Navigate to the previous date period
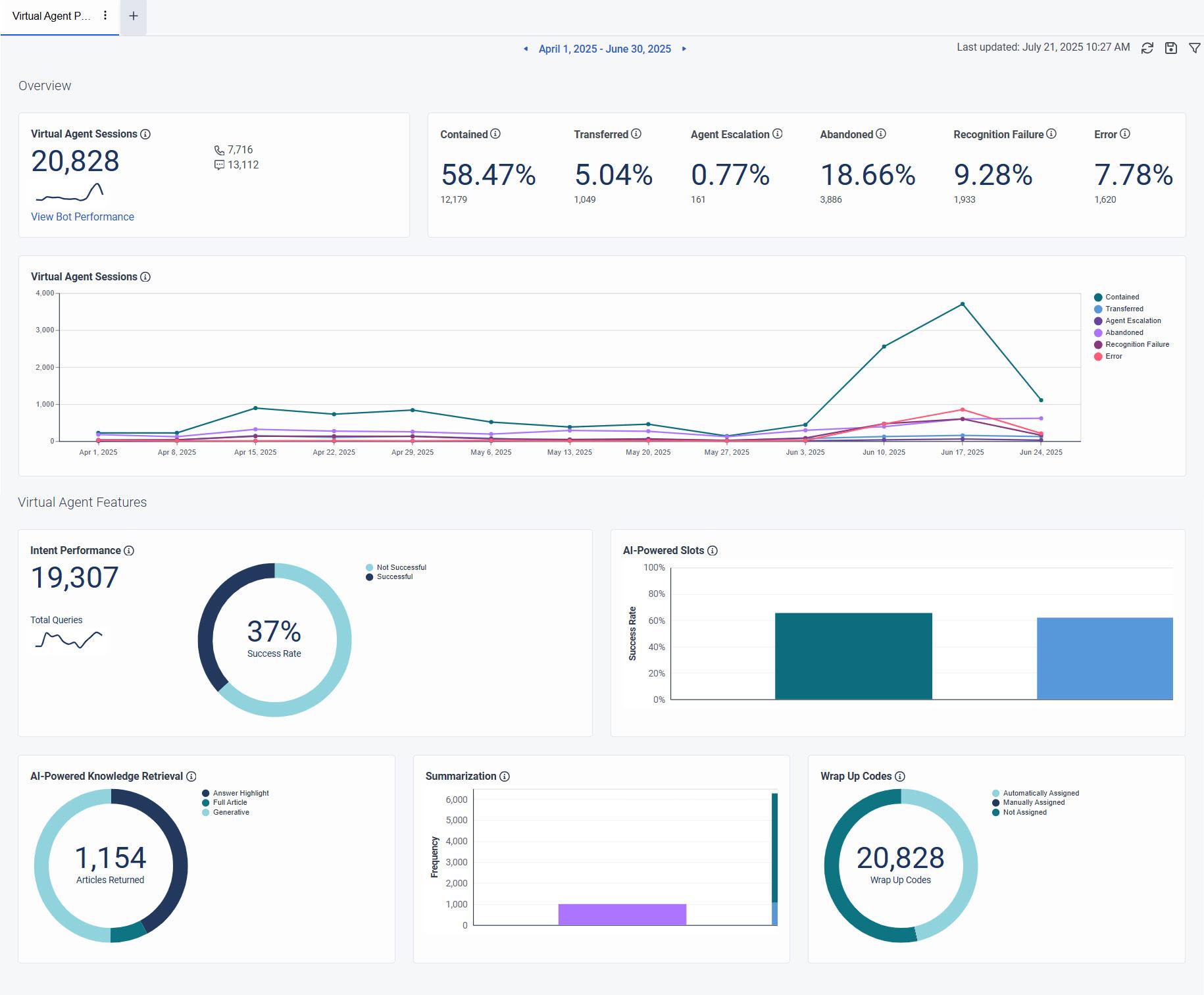 click(x=524, y=49)
